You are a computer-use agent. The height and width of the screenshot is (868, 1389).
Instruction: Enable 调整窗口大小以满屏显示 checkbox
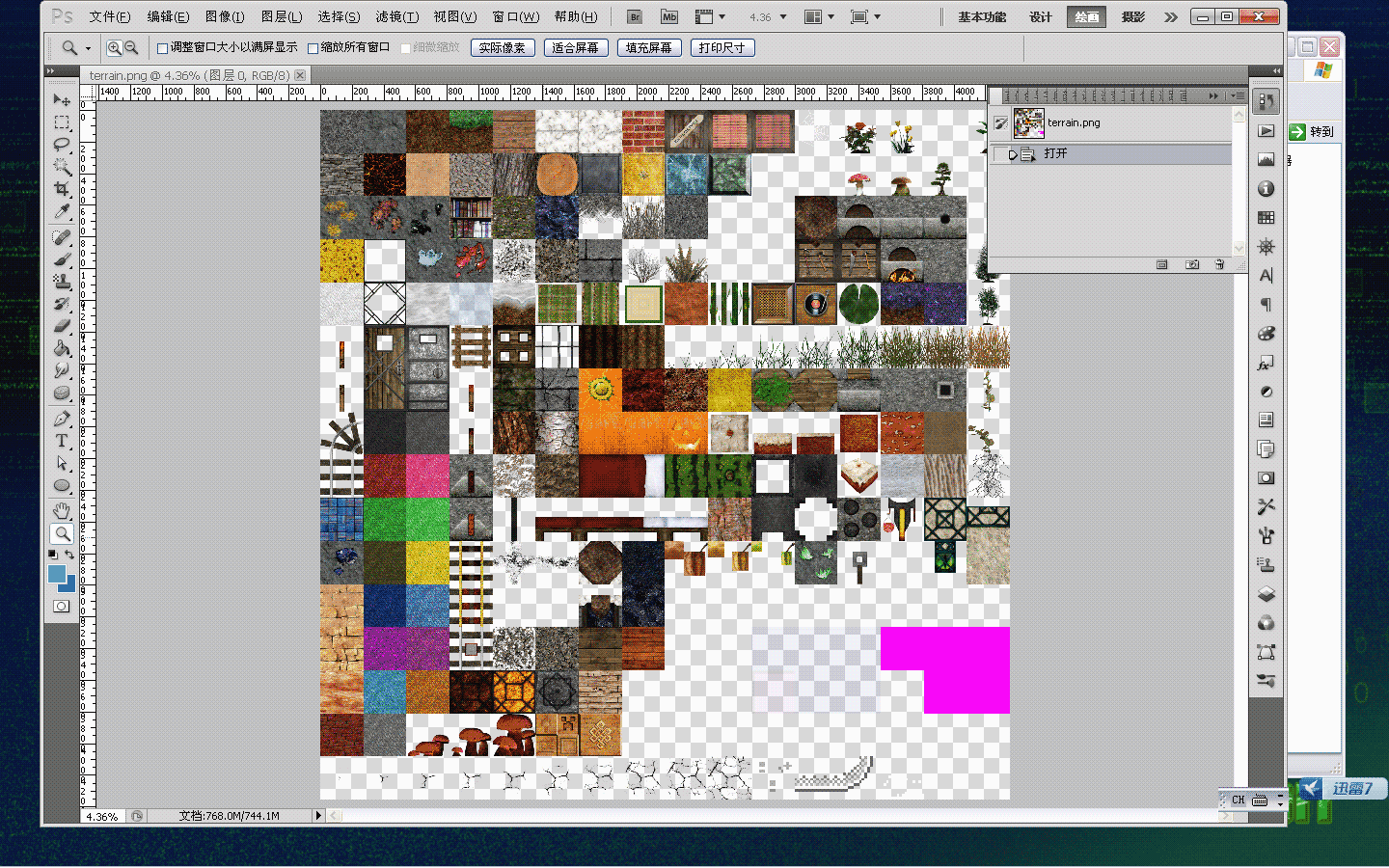[x=163, y=48]
